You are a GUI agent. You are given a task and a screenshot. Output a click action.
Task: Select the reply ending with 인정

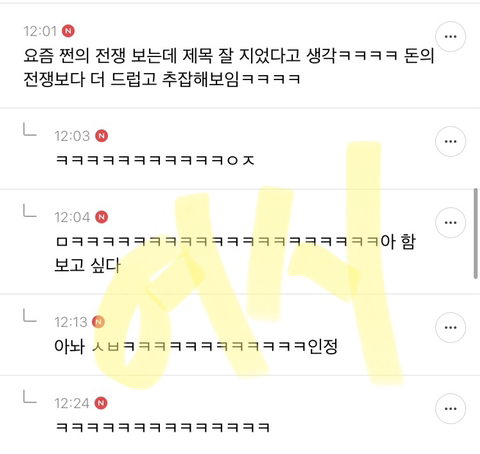pos(196,346)
